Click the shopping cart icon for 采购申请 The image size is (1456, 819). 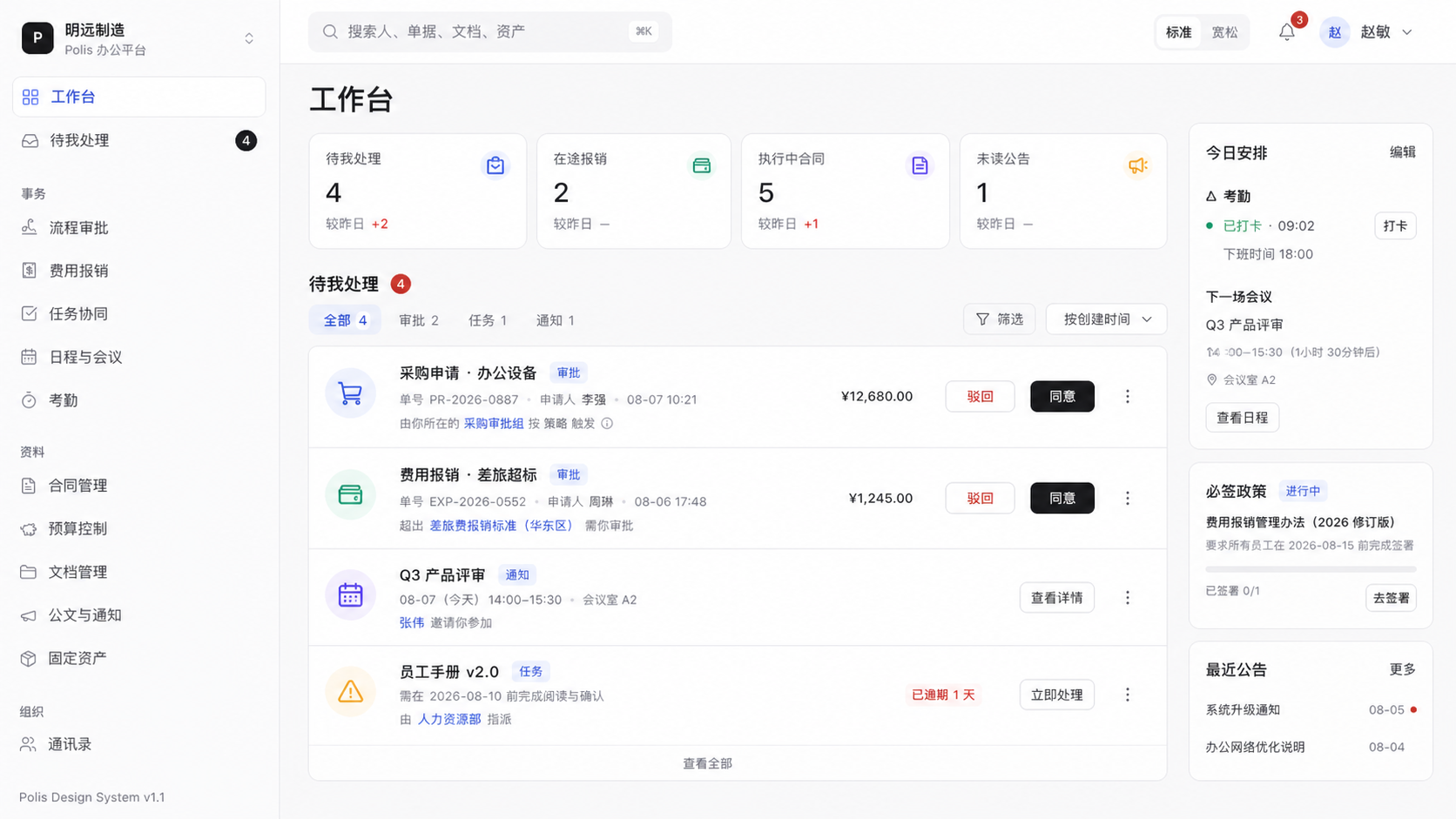[x=350, y=393]
